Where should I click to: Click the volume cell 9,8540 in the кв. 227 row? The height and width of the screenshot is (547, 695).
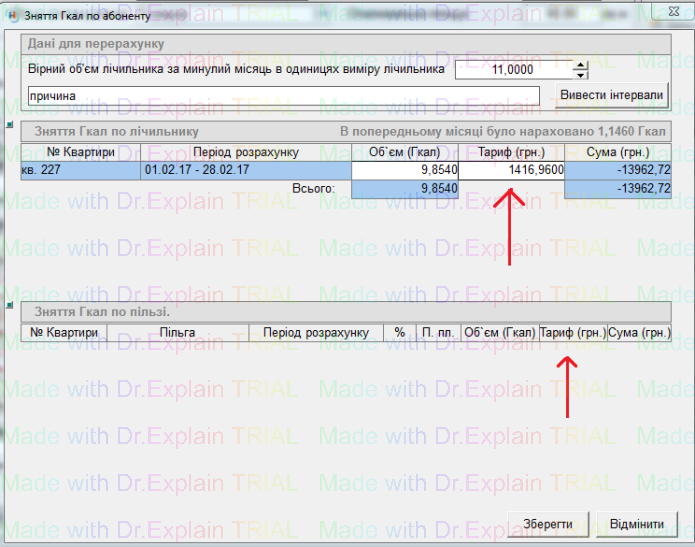point(405,170)
